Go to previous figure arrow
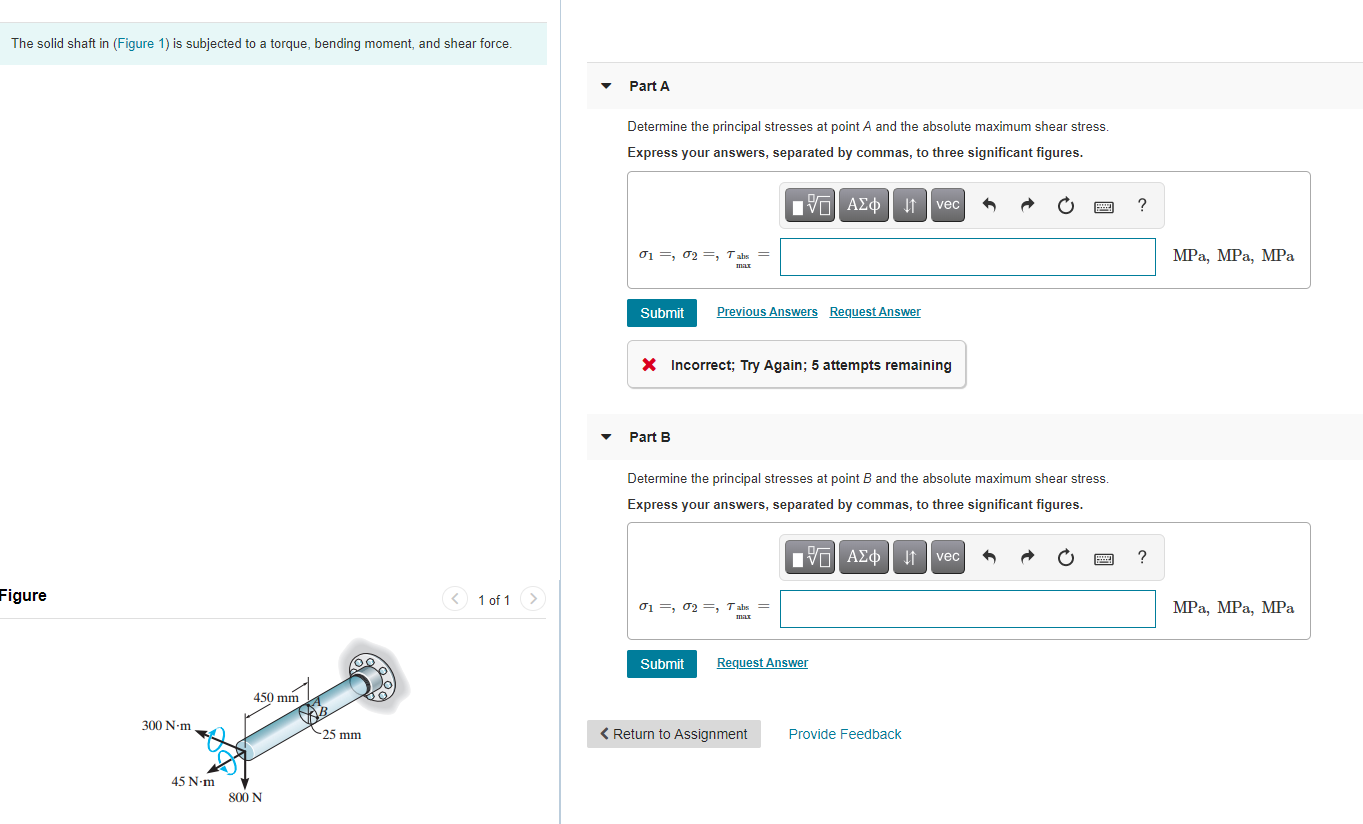The width and height of the screenshot is (1363, 824). coord(455,599)
